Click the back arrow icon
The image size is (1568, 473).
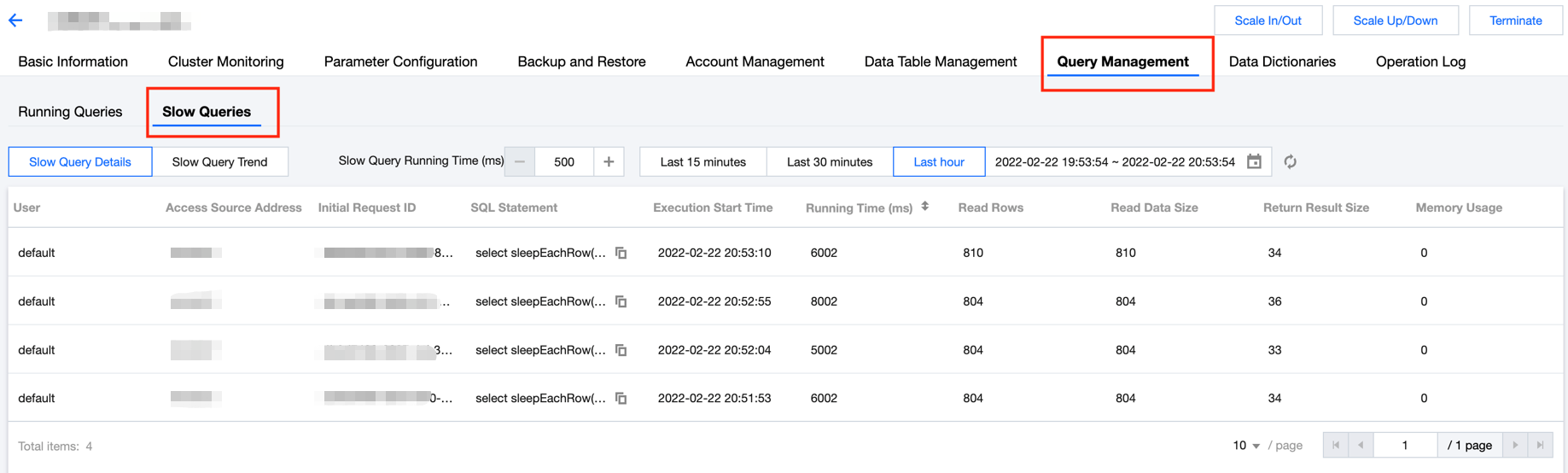(x=15, y=20)
